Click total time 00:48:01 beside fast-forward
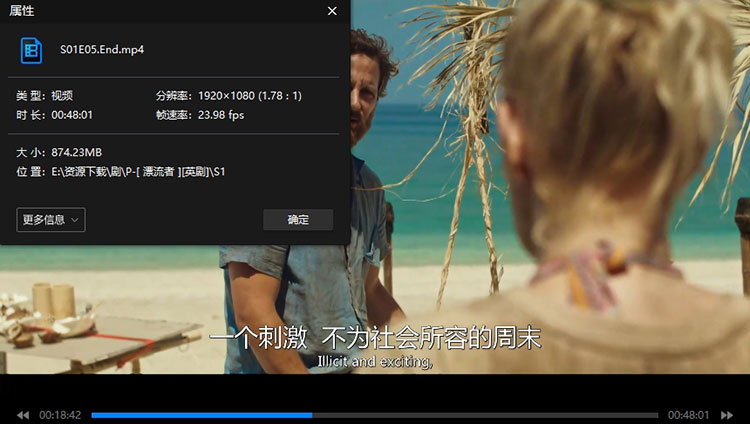This screenshot has width=750, height=424. click(688, 414)
